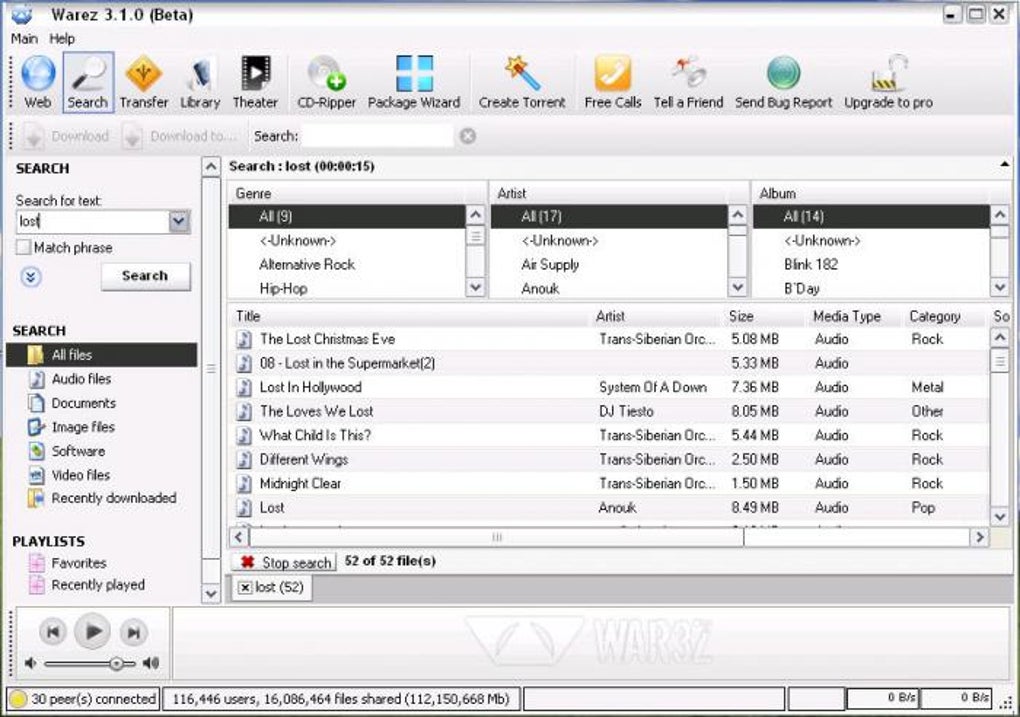Adjust the volume slider knob

tap(116, 664)
